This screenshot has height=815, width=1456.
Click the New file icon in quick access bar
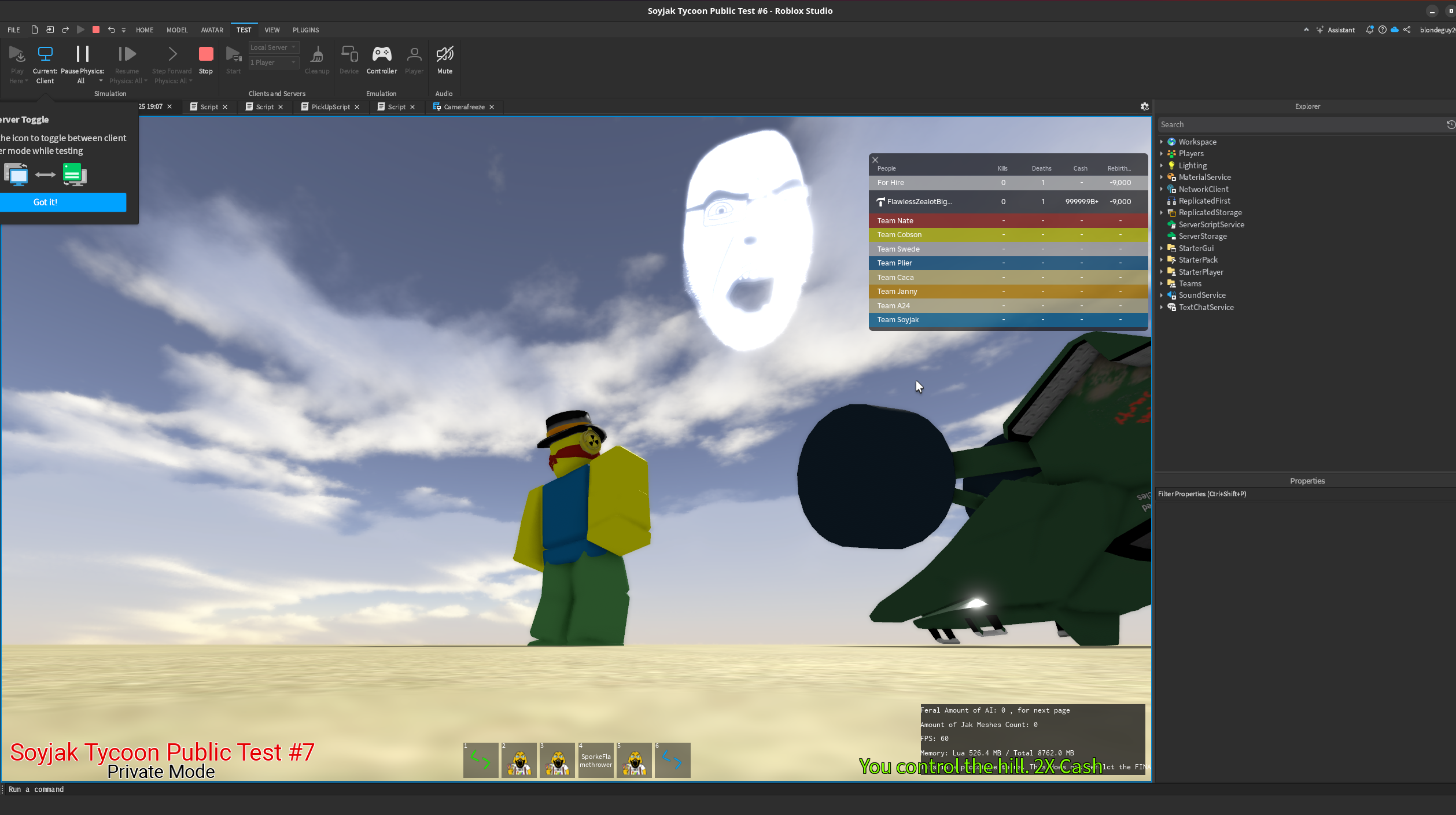click(35, 29)
